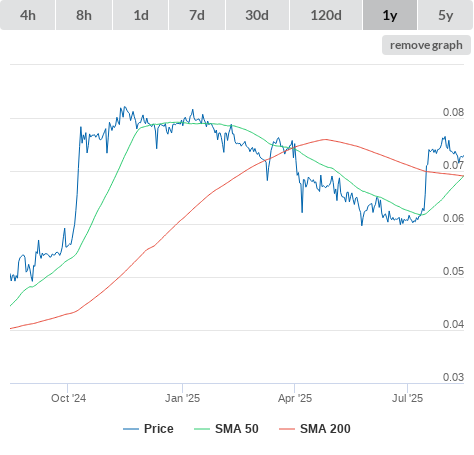View the 5y chart range
Image resolution: width=474 pixels, height=455 pixels.
point(445,15)
